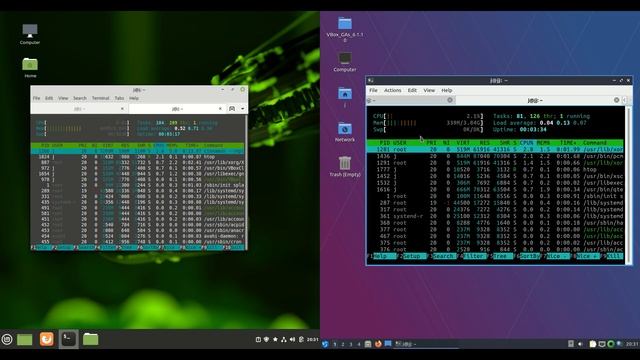Click the clipboard tray icon in Mint panel
The width and height of the screenshot is (640, 360).
(301, 339)
